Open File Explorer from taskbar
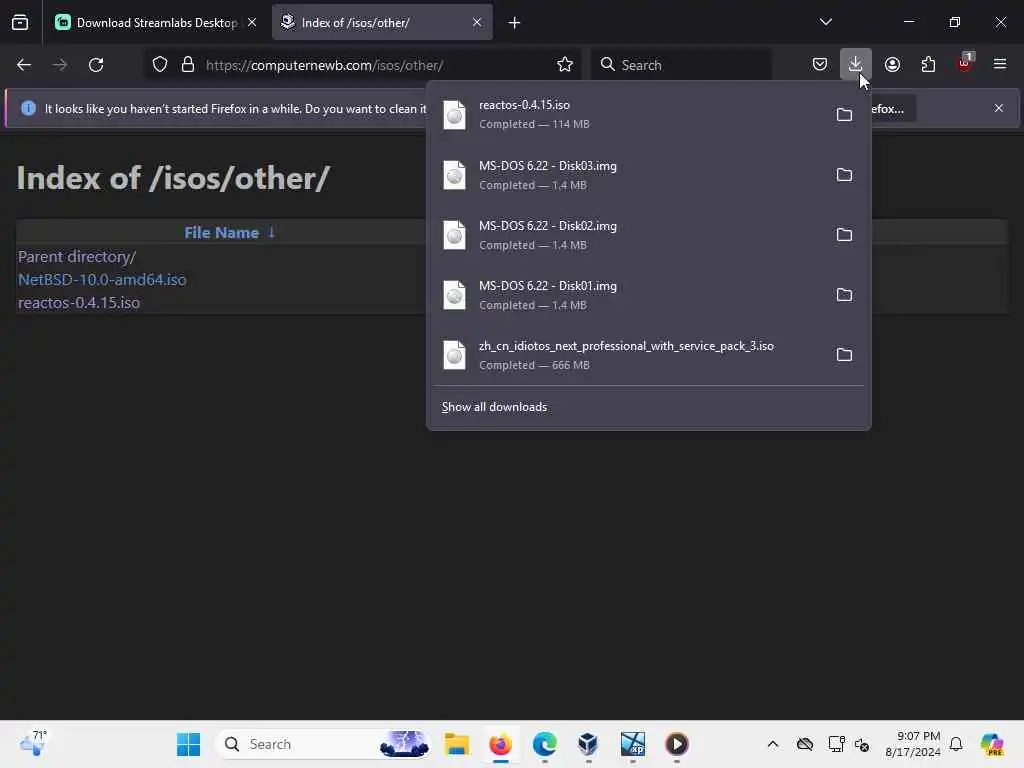This screenshot has height=768, width=1024. pos(456,744)
